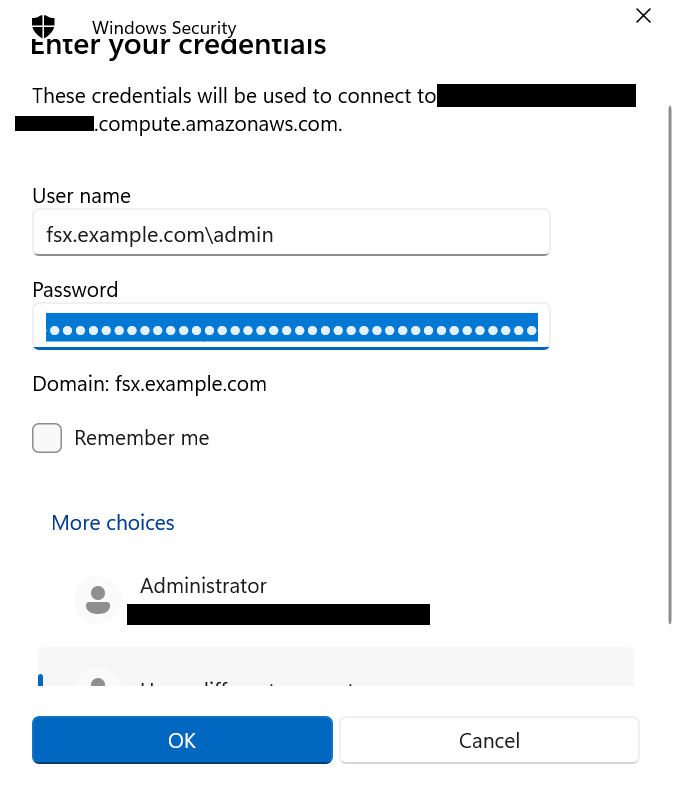Click the Administrator account avatar icon
The image size is (673, 796).
[98, 599]
